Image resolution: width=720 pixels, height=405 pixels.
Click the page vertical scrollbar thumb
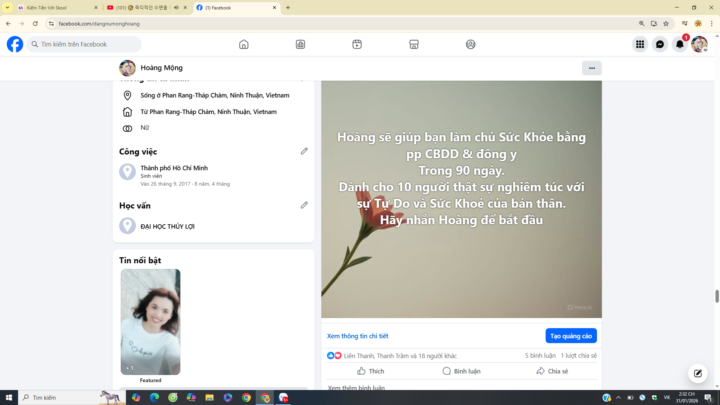click(717, 296)
